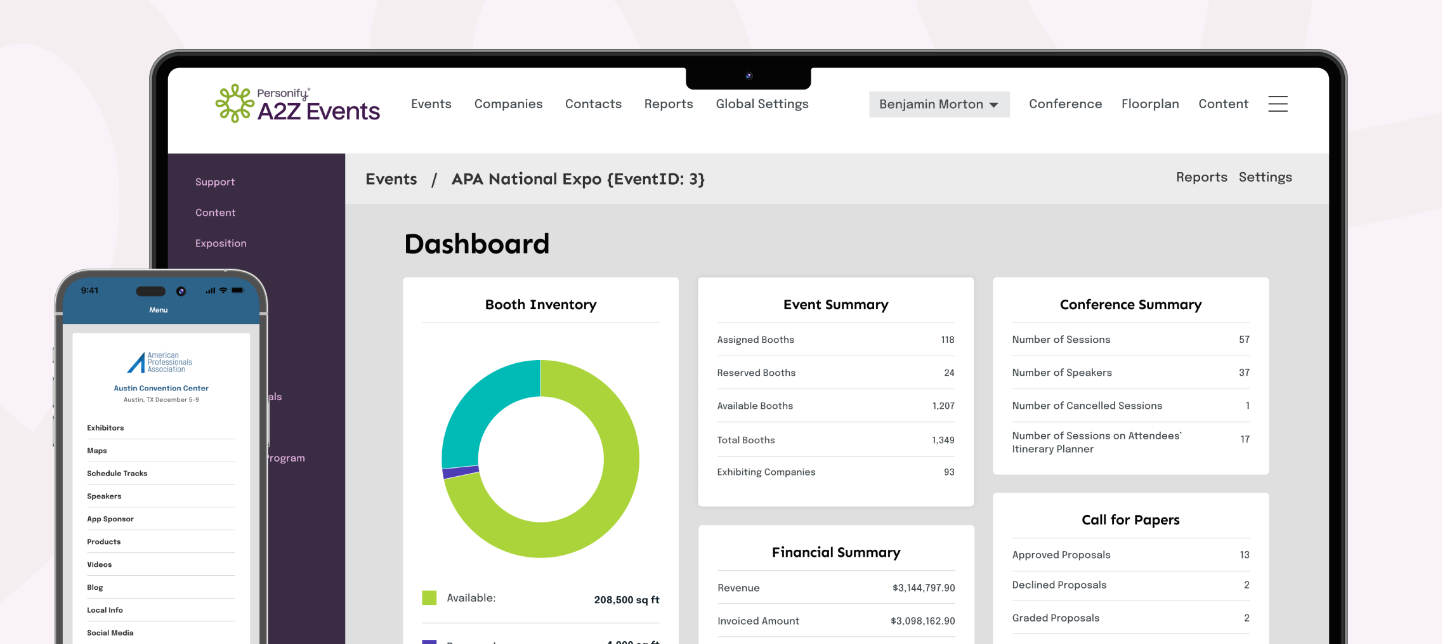1442x644 pixels.
Task: Tap Products in the phone menu
Action: (160, 542)
